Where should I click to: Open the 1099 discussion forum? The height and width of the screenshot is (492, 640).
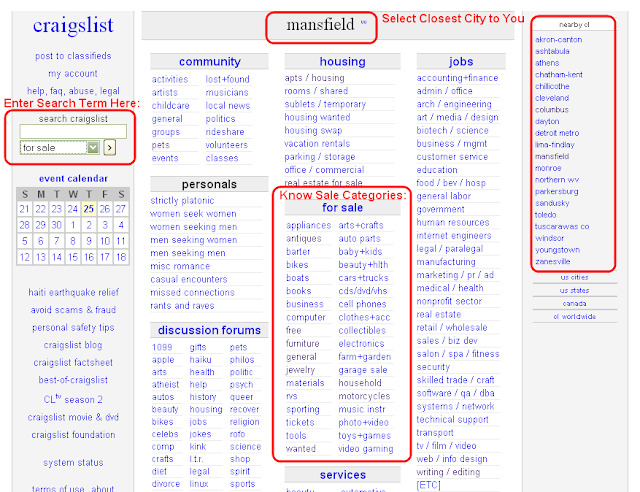click(162, 347)
